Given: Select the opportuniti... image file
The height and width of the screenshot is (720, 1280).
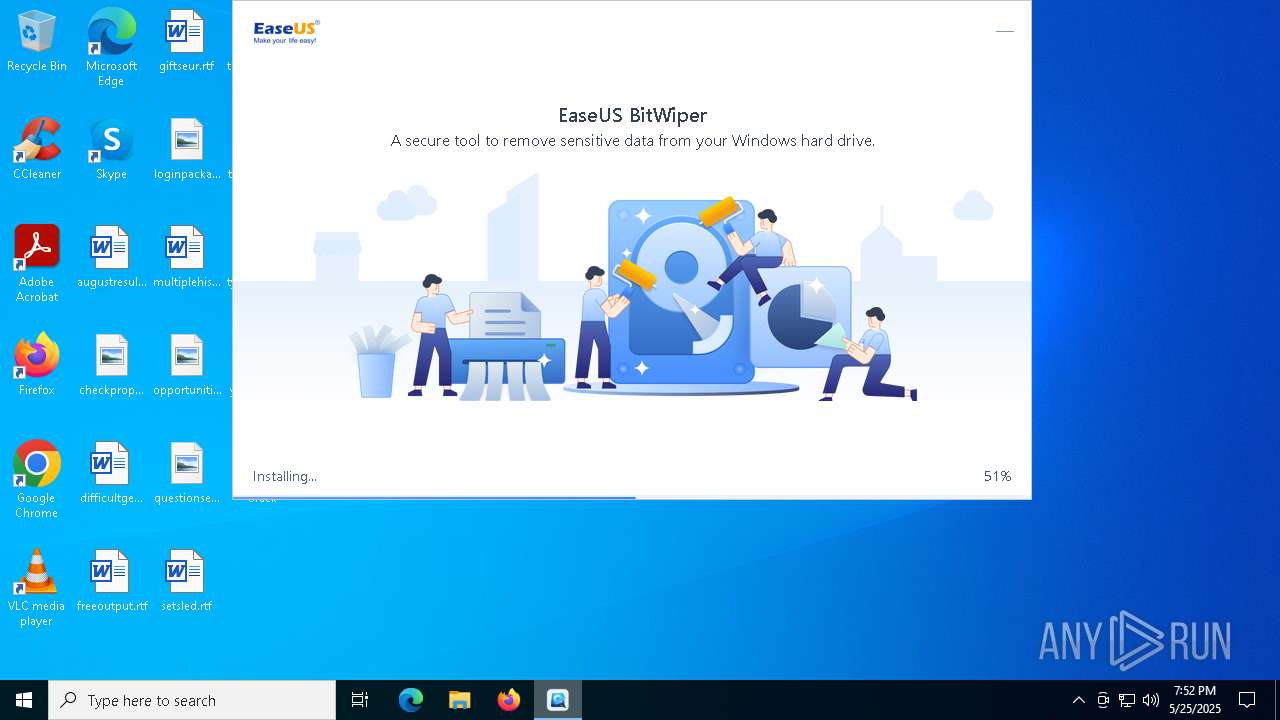Looking at the screenshot, I should (x=186, y=366).
